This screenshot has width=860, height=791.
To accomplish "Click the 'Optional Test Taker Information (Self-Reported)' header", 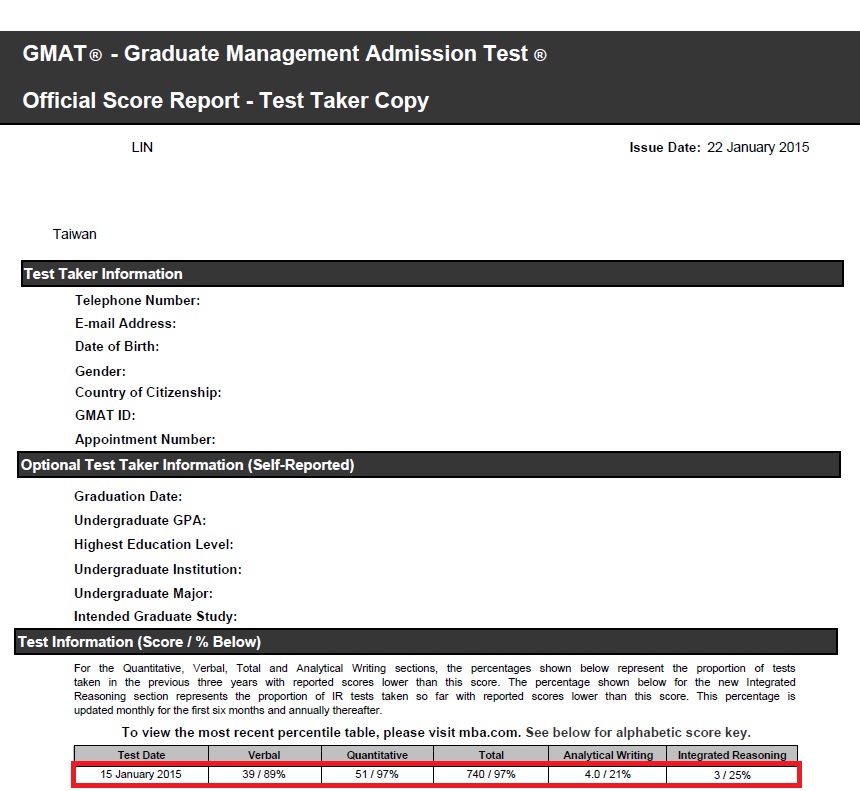I will 429,465.
